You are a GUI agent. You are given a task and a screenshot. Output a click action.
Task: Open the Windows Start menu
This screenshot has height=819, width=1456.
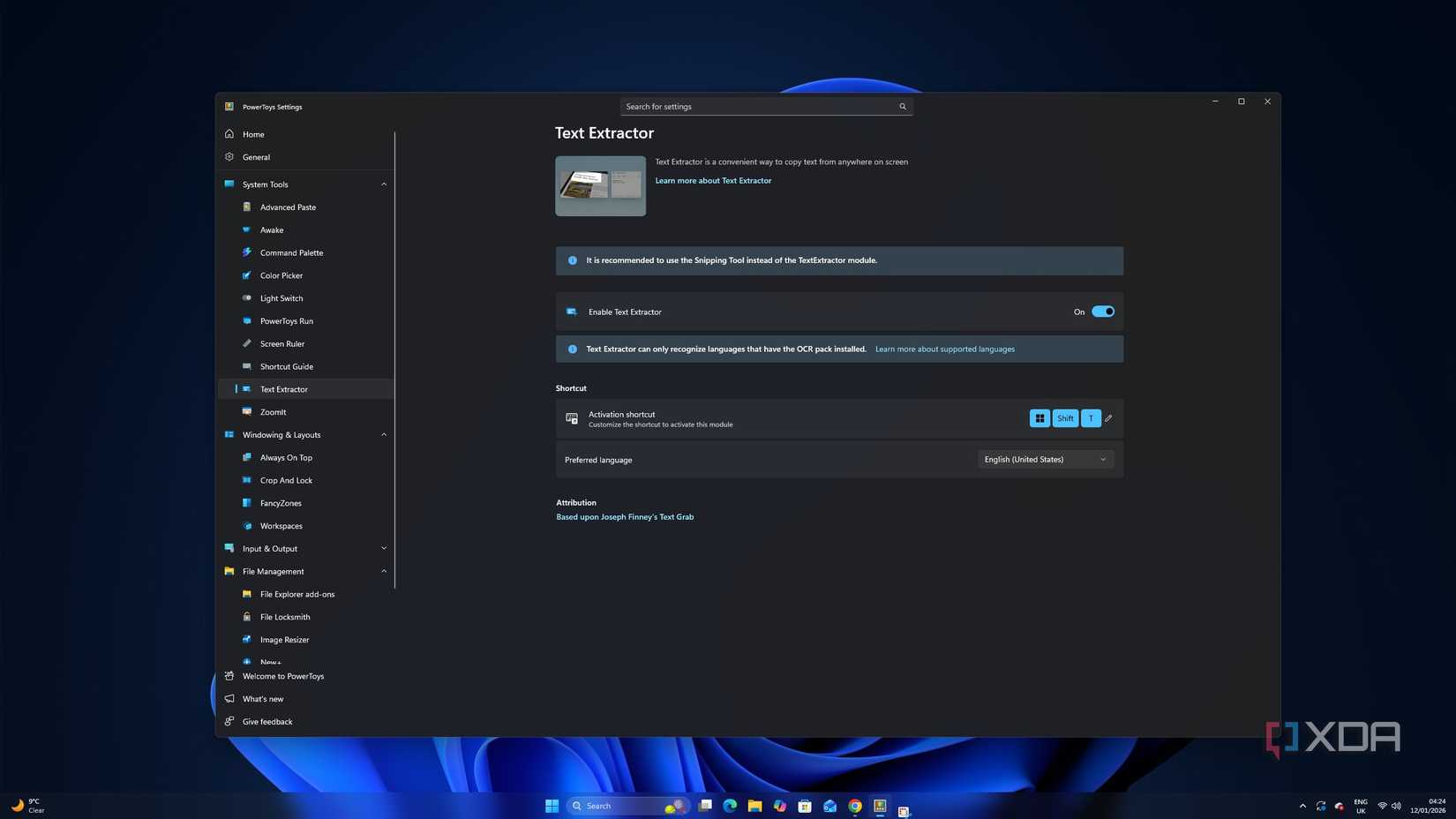coord(552,806)
